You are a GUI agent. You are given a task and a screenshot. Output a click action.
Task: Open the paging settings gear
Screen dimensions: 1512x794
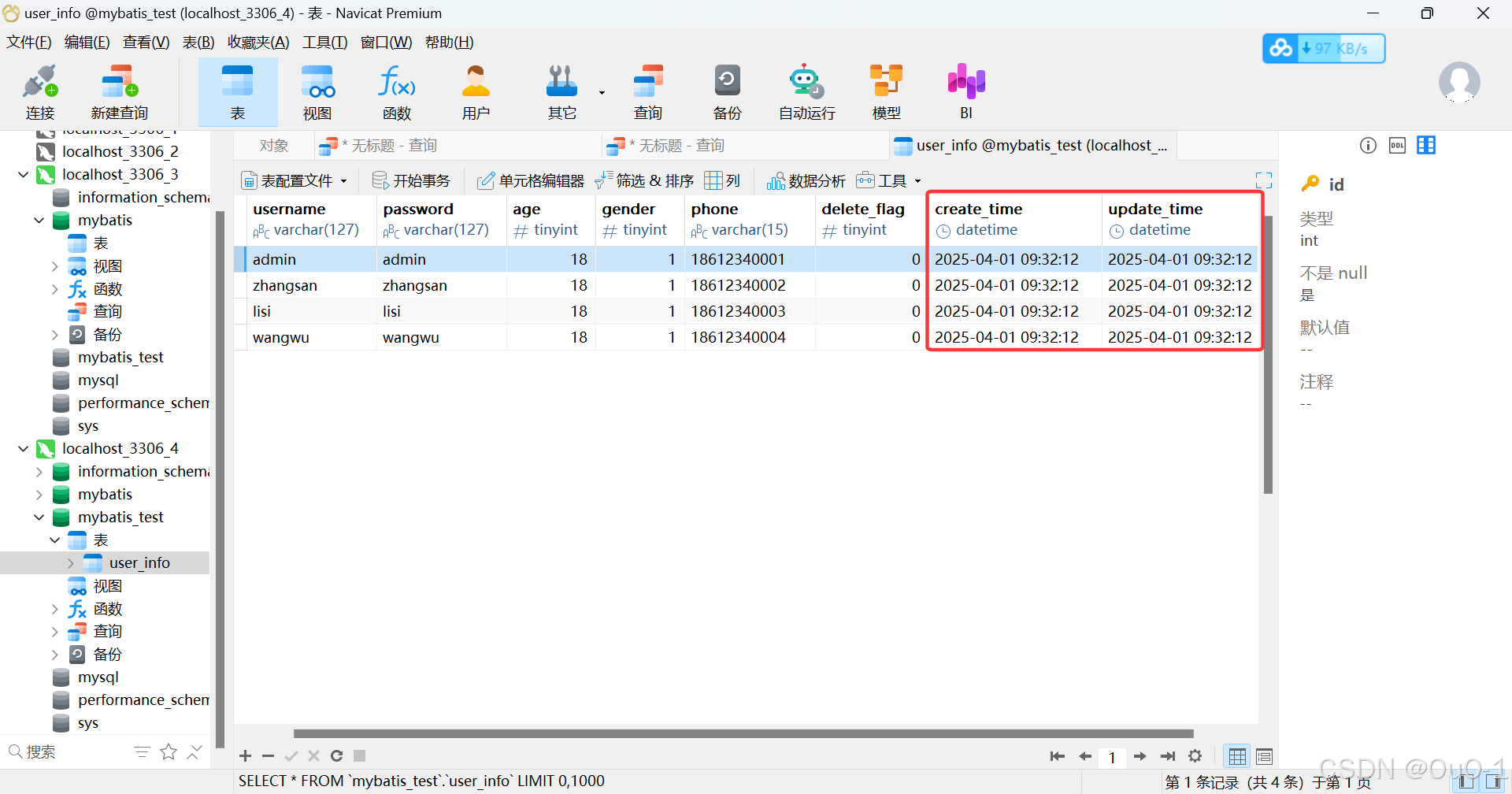tap(1195, 756)
